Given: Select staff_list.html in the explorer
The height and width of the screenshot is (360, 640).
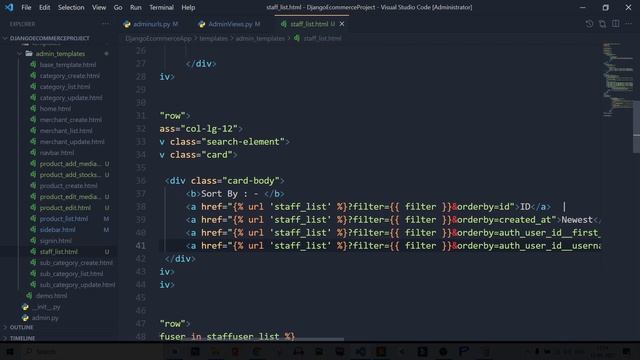Looking at the screenshot, I should 59,252.
